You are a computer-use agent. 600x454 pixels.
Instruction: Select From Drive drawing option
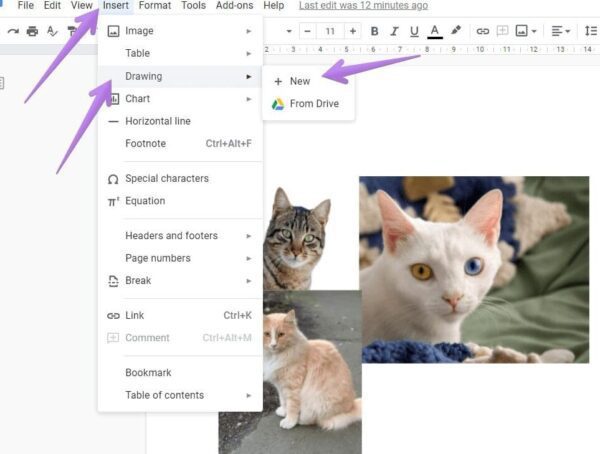314,104
